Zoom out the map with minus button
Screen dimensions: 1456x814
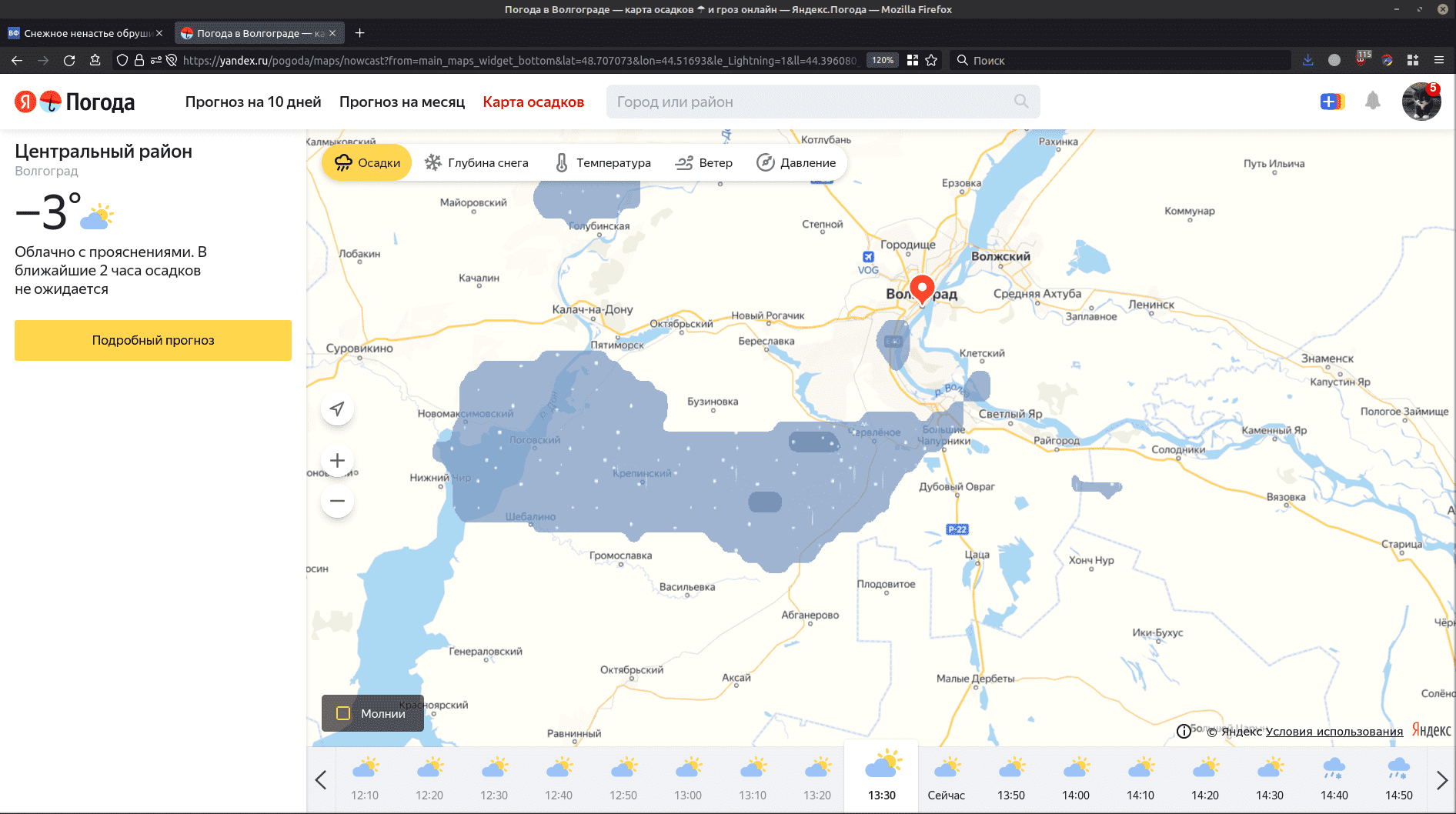click(x=337, y=501)
